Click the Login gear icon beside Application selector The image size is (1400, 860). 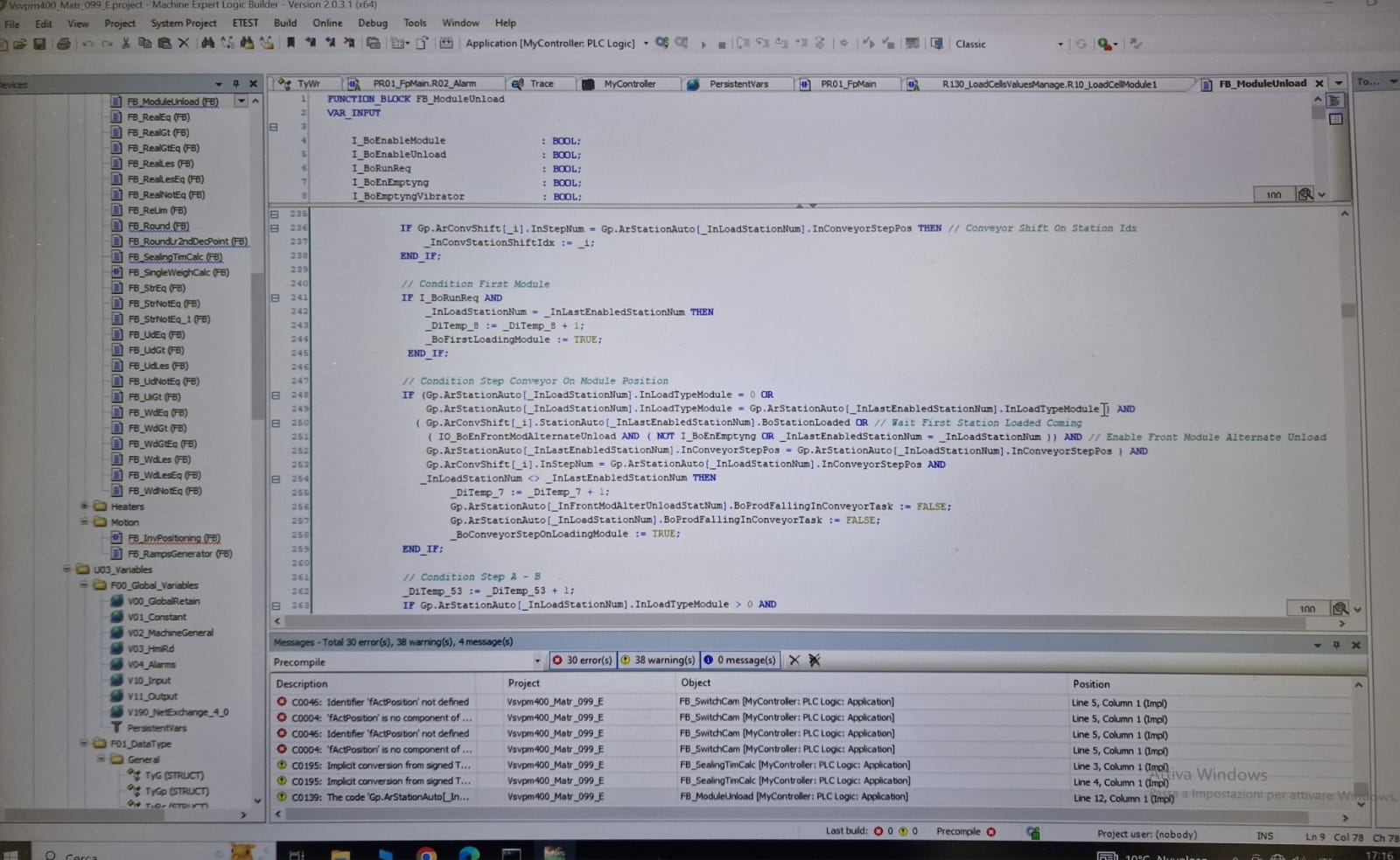point(662,43)
